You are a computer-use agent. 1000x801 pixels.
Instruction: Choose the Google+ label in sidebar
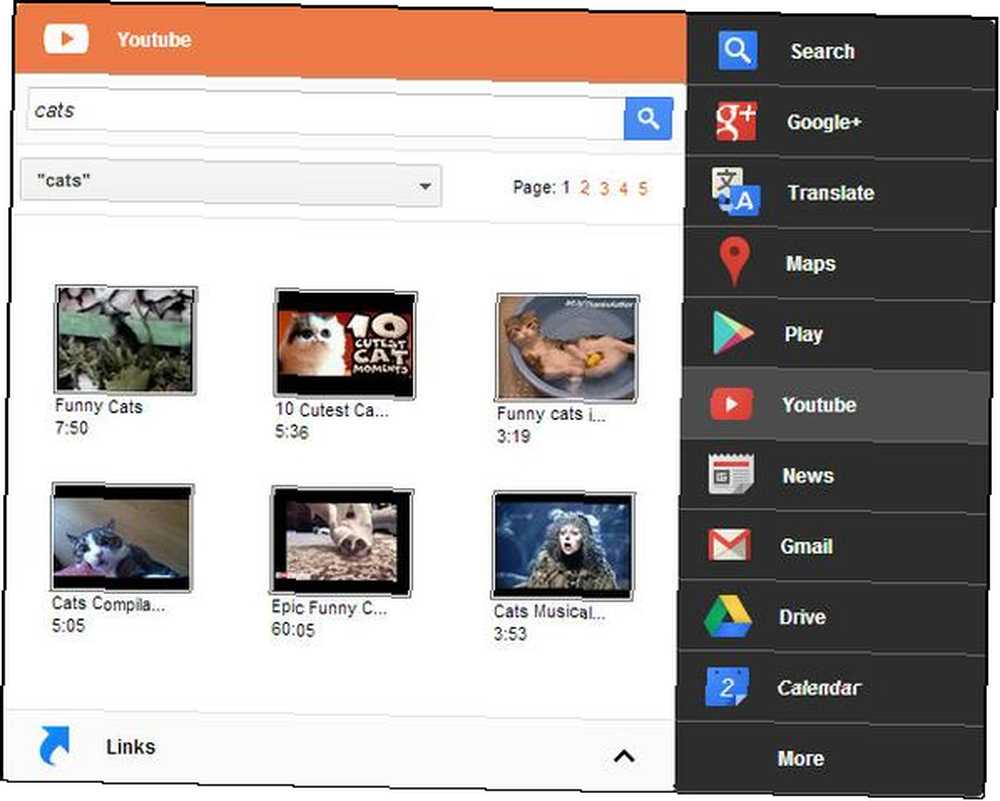824,121
